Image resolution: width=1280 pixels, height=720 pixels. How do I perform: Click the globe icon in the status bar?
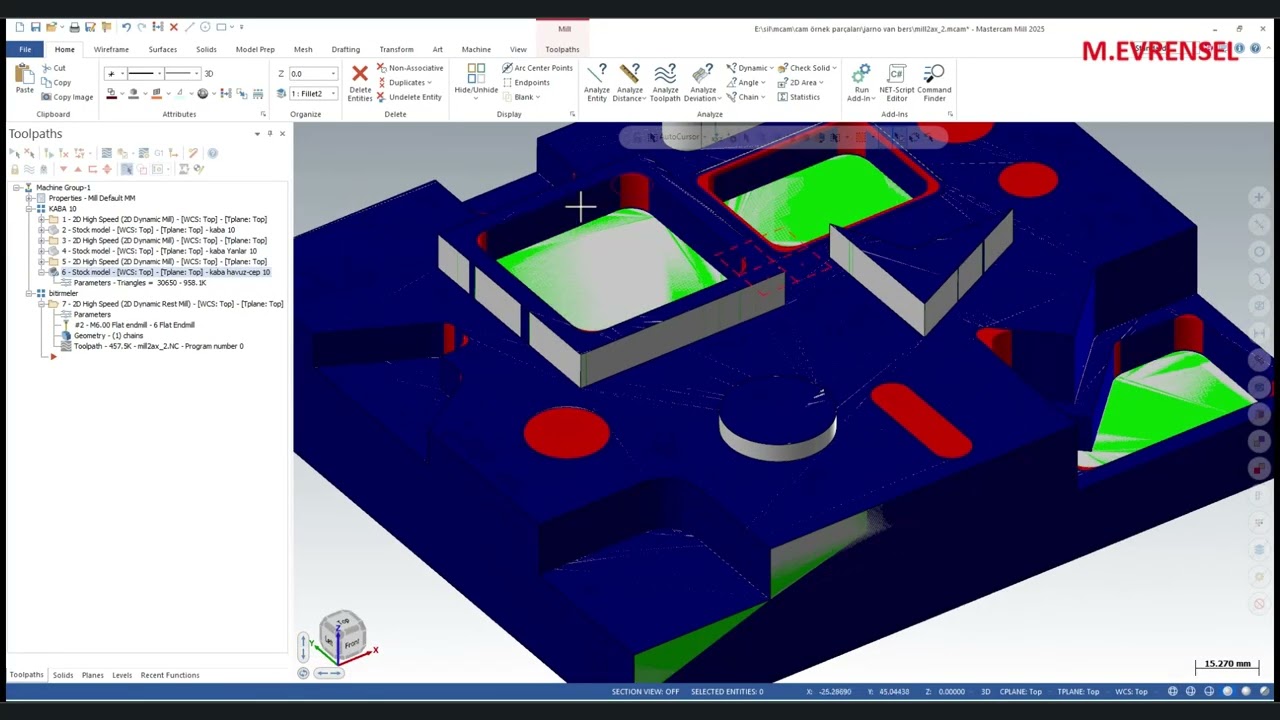[x=1172, y=691]
